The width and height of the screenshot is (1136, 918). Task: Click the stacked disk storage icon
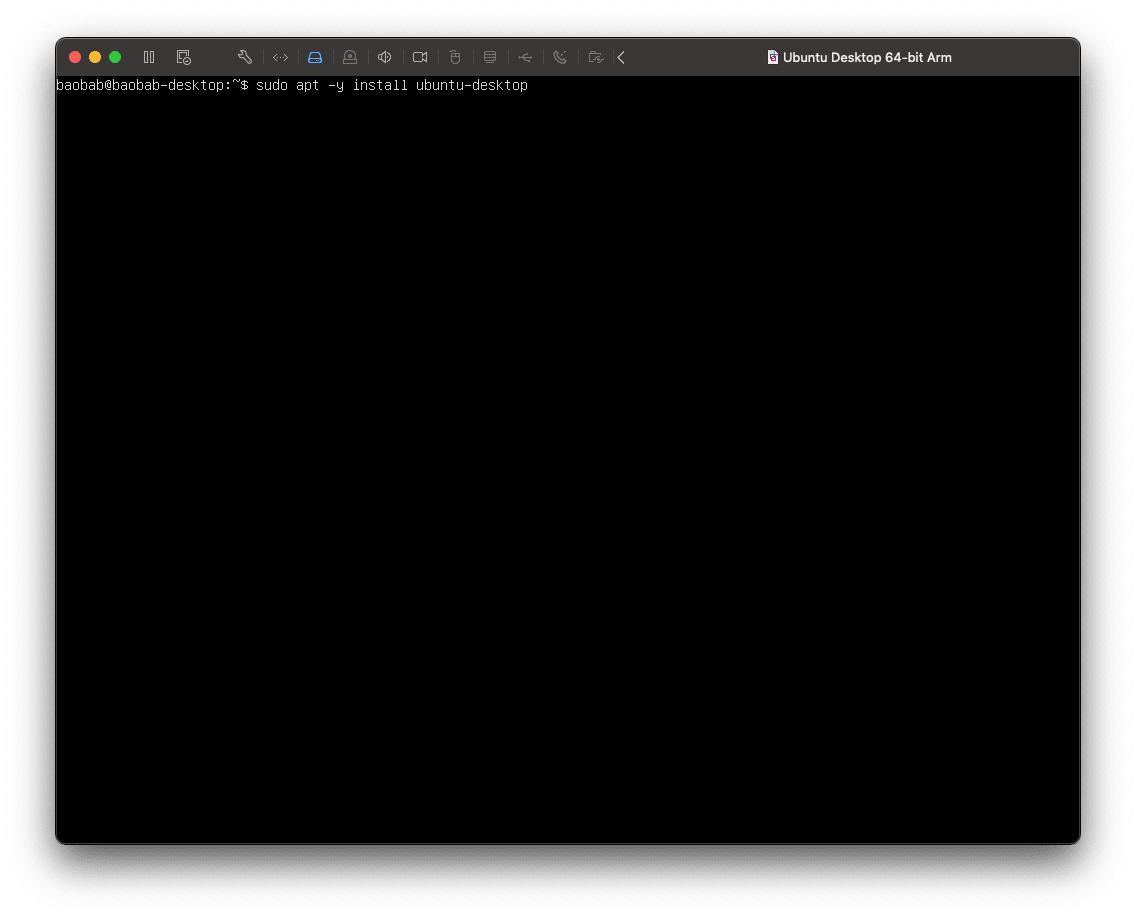click(x=490, y=57)
